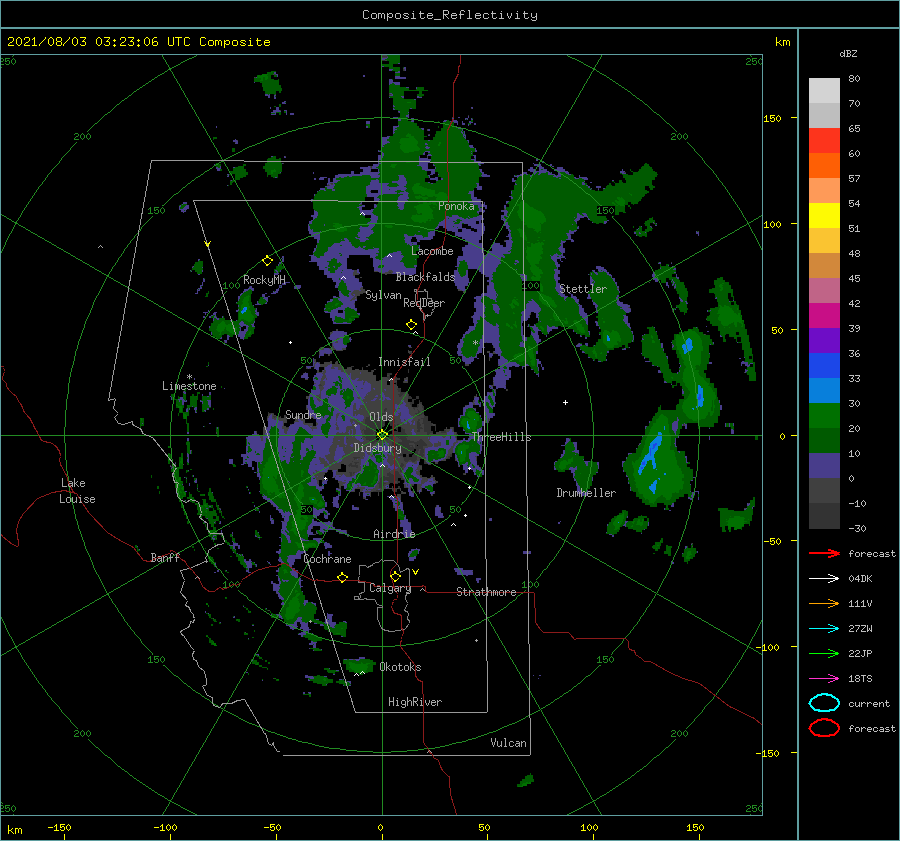
Task: Click the Didsbury city label
Action: point(377,448)
